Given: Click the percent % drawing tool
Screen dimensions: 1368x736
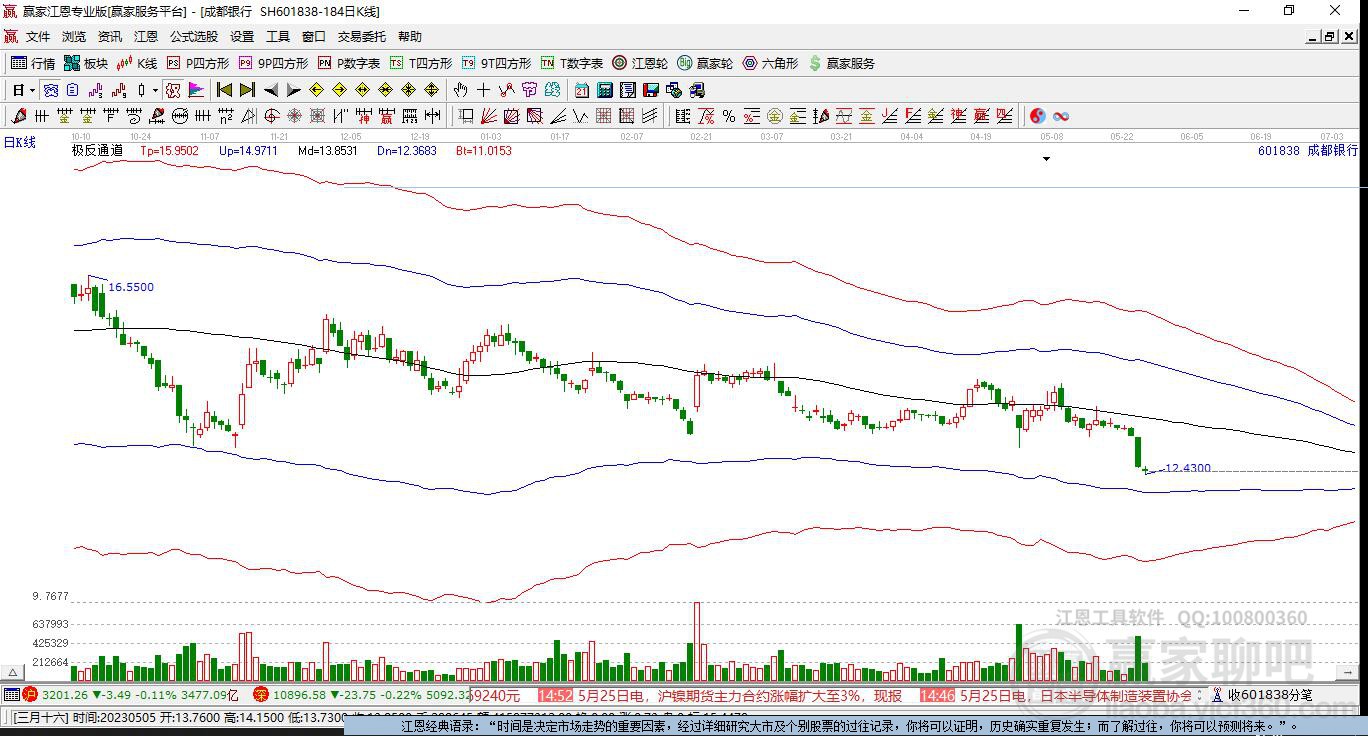Looking at the screenshot, I should click(x=729, y=116).
